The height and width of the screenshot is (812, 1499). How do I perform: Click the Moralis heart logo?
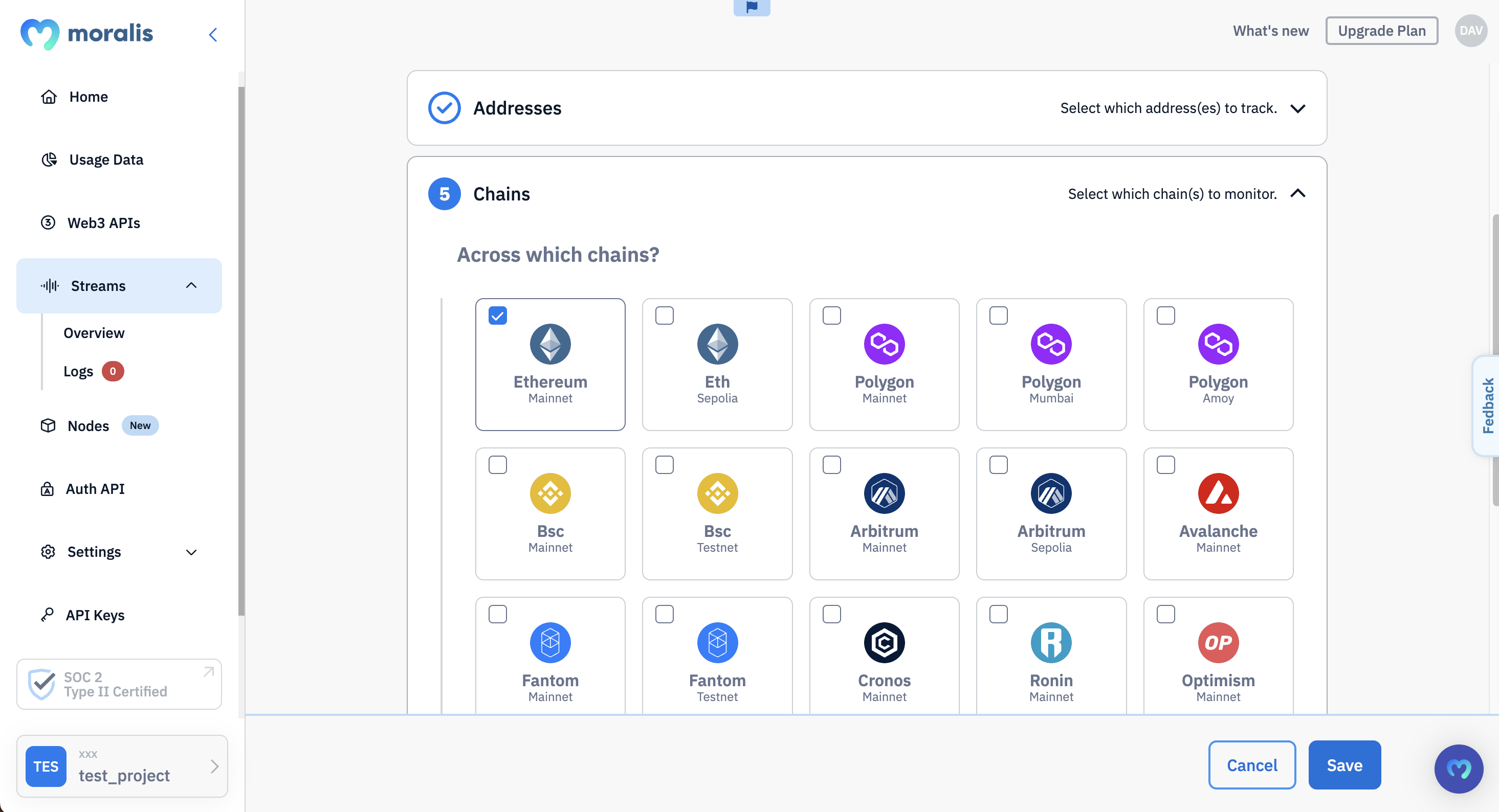(39, 34)
